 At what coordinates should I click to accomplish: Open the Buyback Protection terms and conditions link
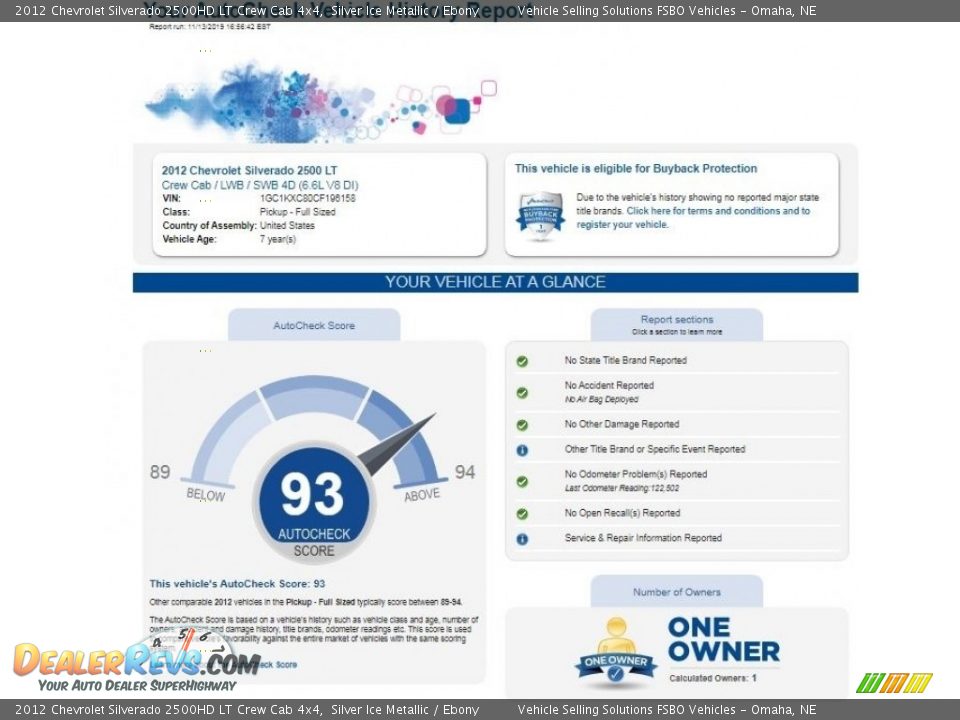(717, 211)
